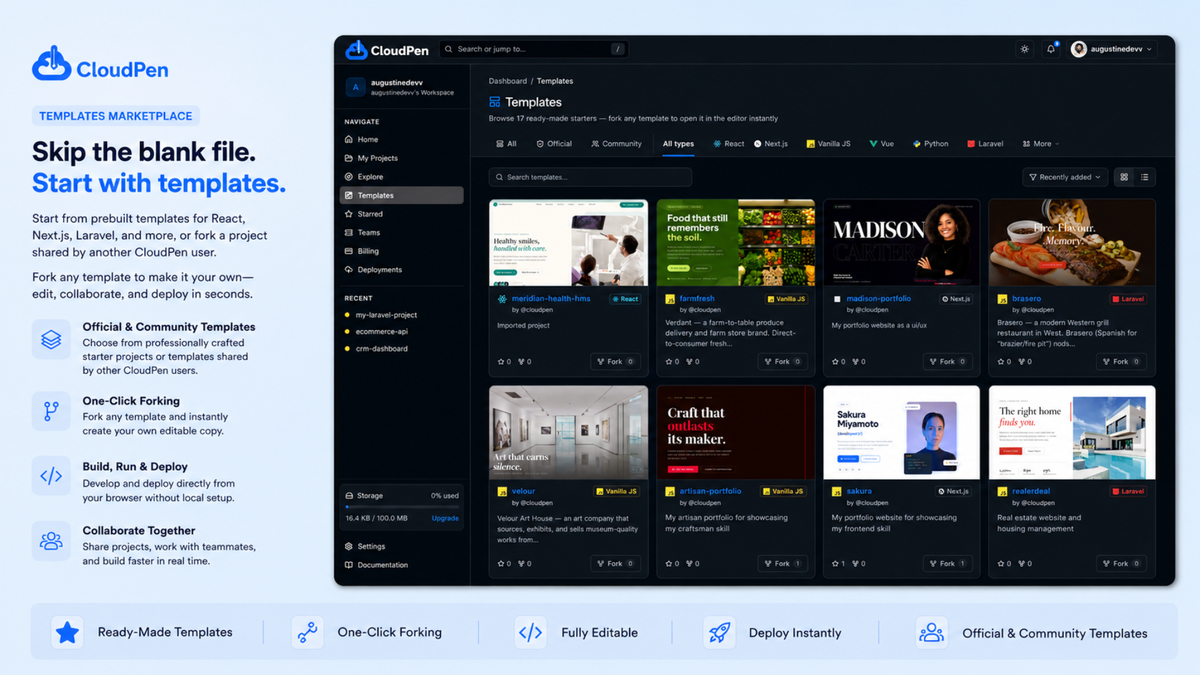Open the Recently added sort dropdown
The width and height of the screenshot is (1200, 675).
(1064, 177)
